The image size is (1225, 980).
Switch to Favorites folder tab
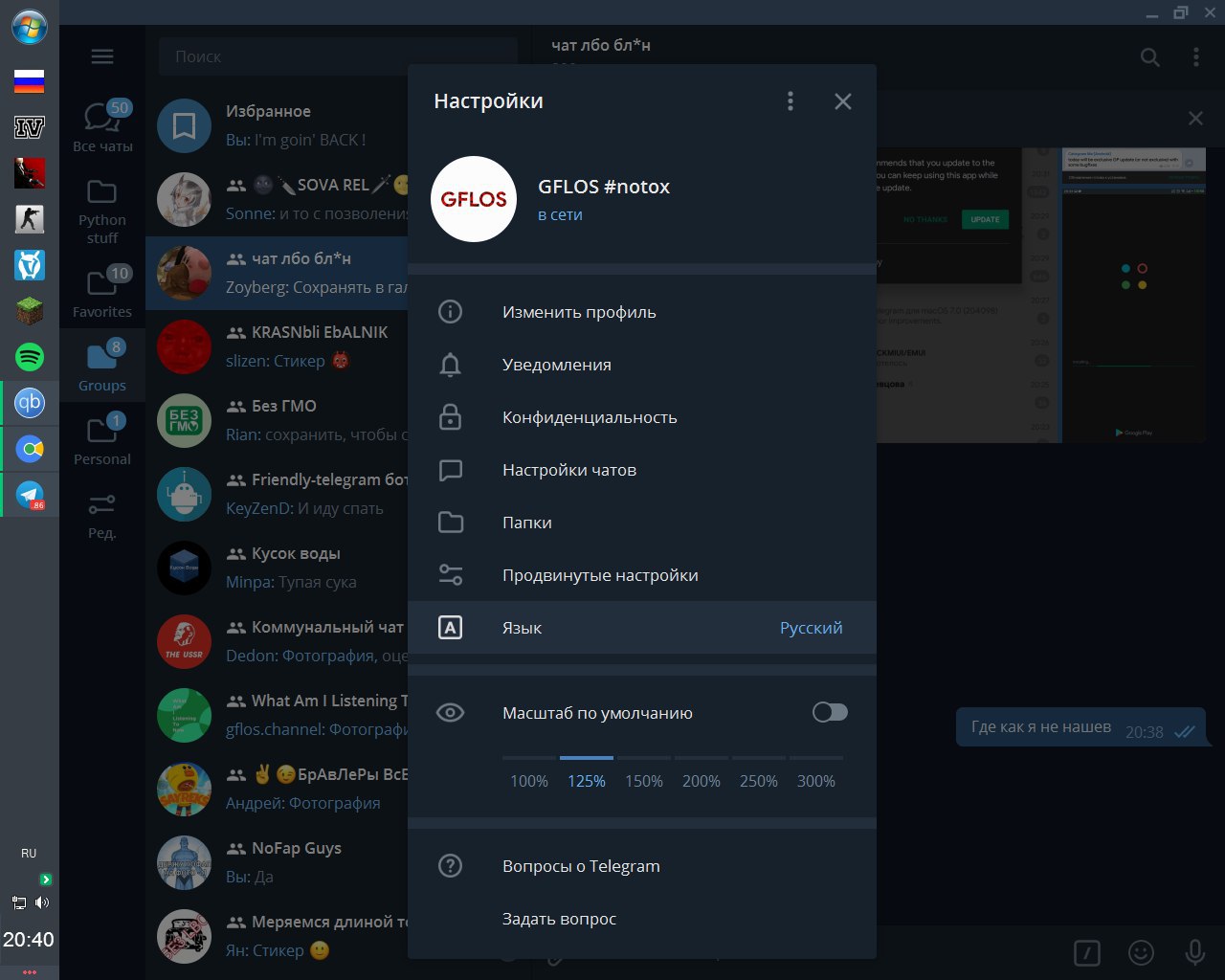click(102, 292)
